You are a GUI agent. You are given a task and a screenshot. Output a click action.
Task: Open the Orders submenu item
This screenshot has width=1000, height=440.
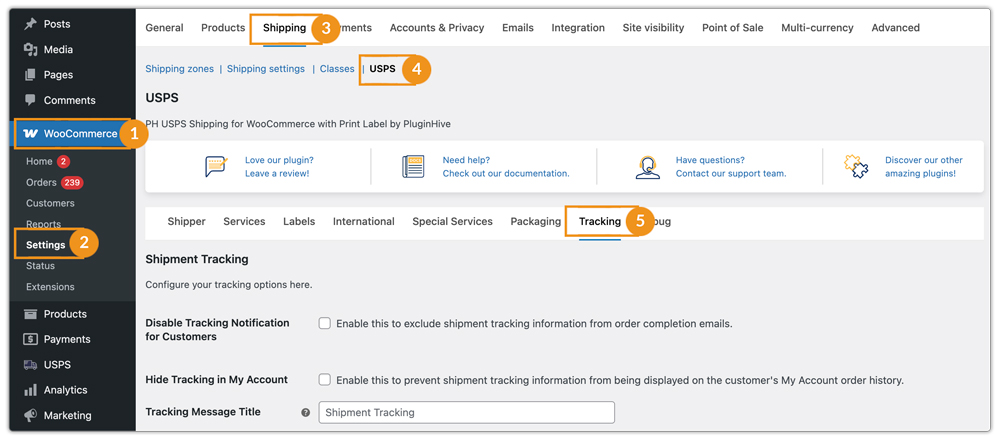tap(41, 182)
